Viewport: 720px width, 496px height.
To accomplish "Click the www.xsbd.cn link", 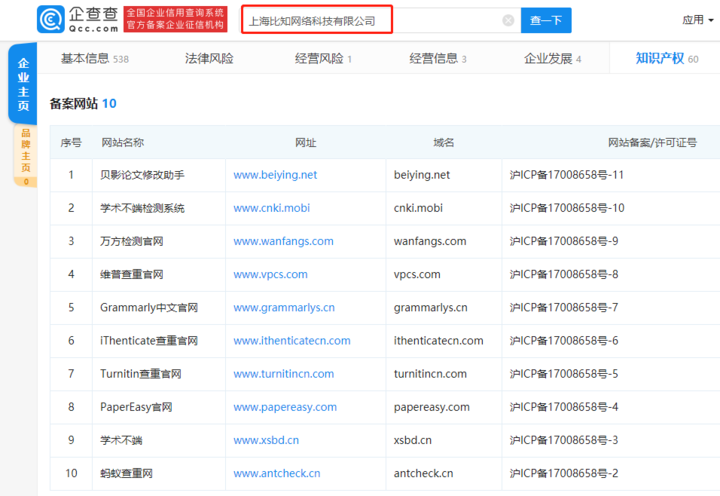I will coord(266,440).
